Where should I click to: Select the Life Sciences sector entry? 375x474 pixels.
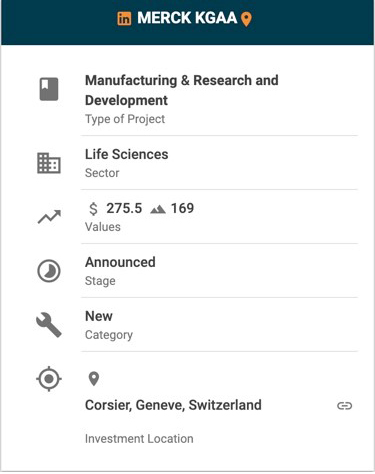[x=127, y=154]
